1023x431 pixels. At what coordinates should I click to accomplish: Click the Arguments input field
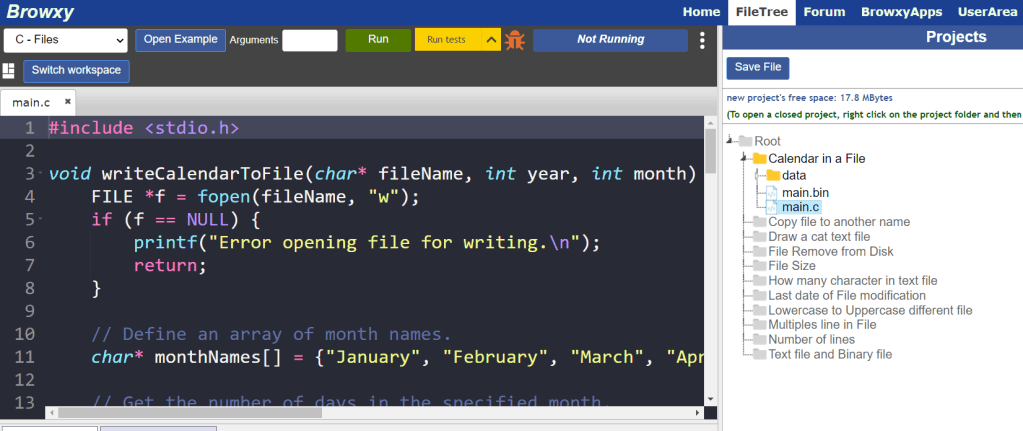coord(309,40)
